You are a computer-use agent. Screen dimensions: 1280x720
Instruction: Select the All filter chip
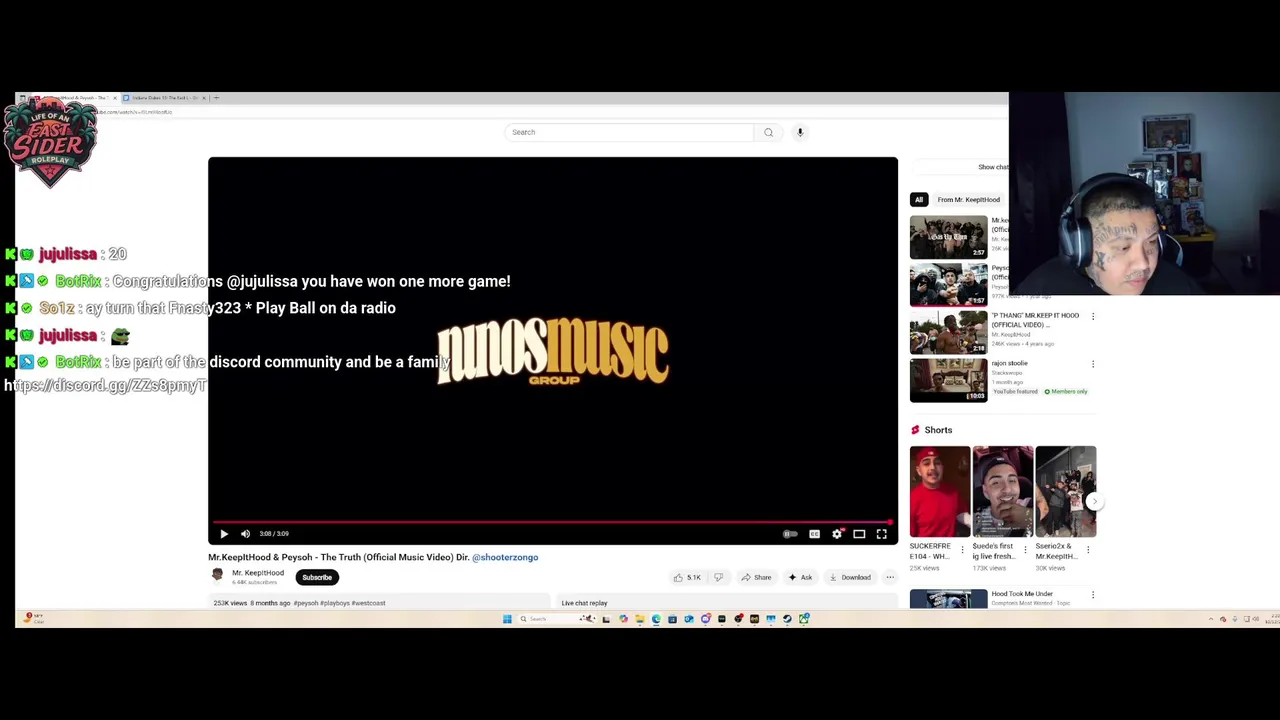click(919, 200)
